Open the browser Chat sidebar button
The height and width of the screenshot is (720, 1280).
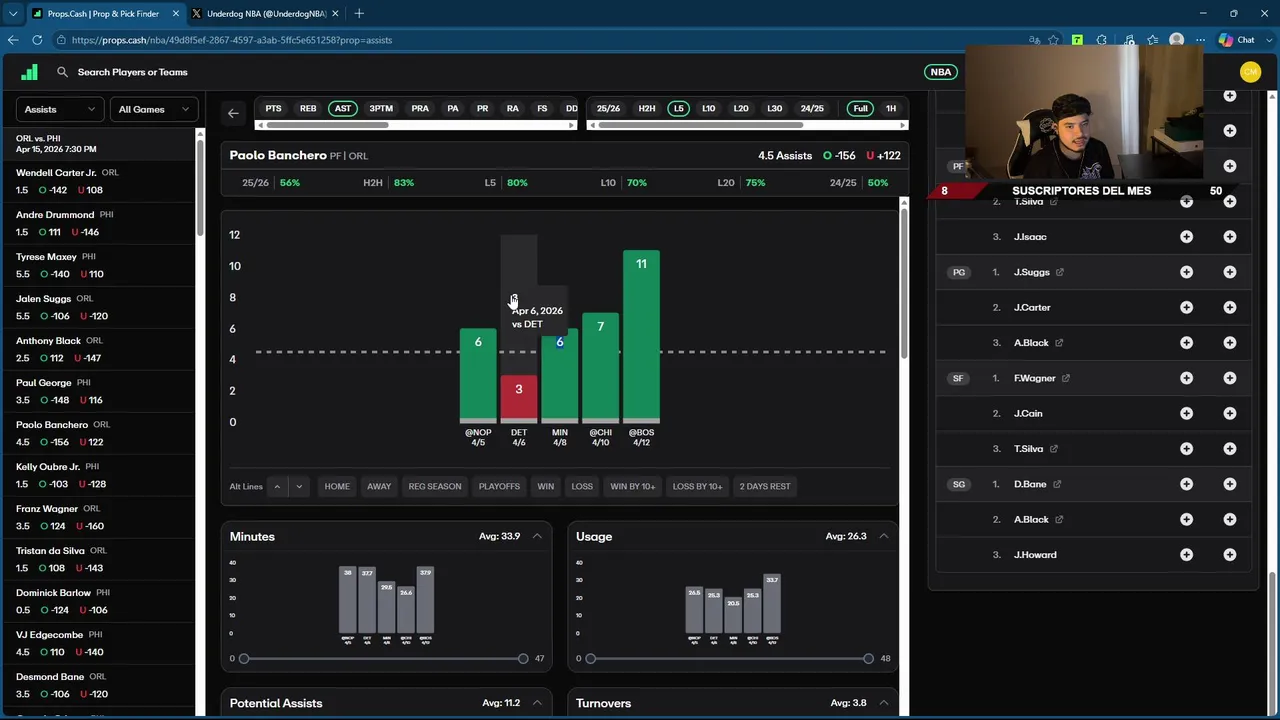tap(1237, 40)
